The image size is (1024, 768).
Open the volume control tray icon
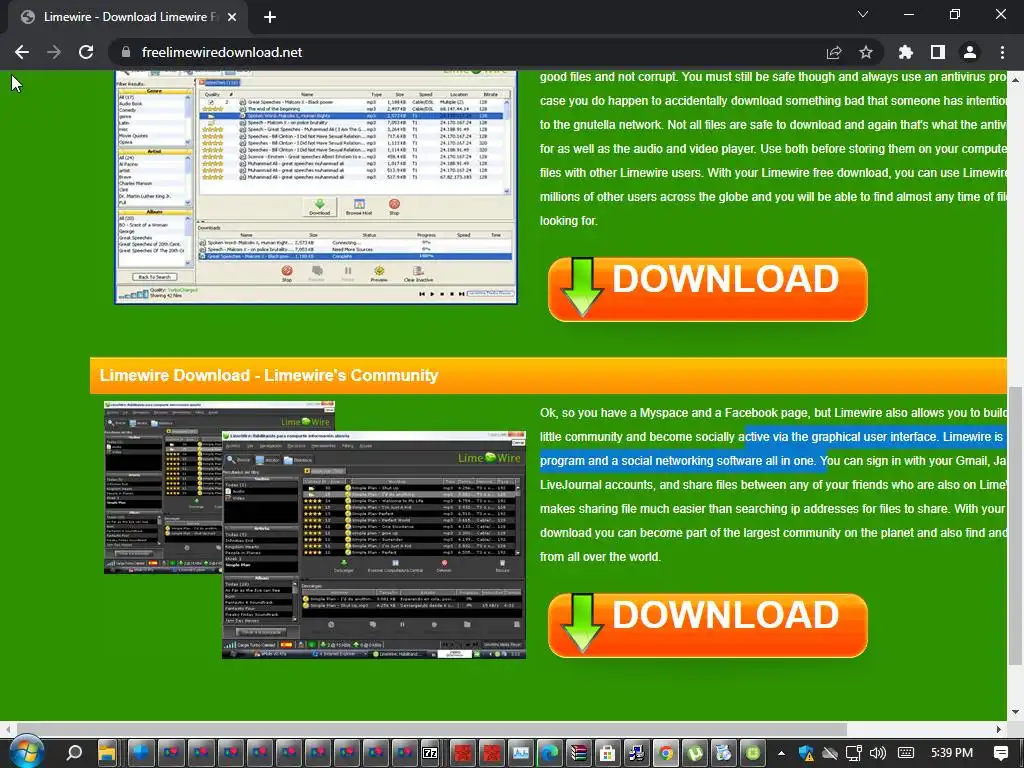click(x=878, y=753)
